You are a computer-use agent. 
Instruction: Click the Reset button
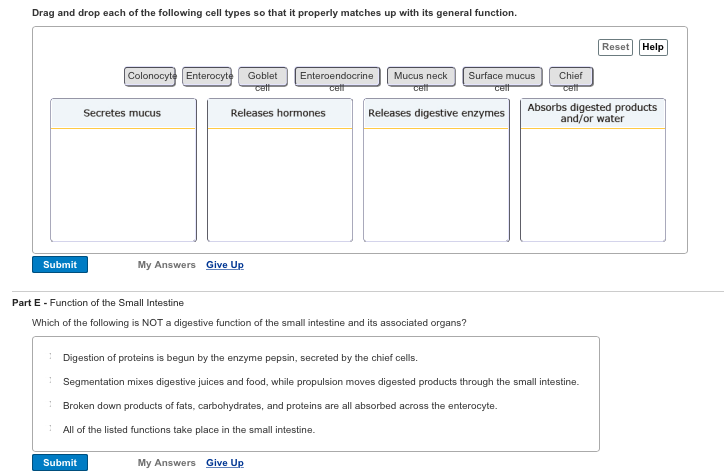[615, 47]
